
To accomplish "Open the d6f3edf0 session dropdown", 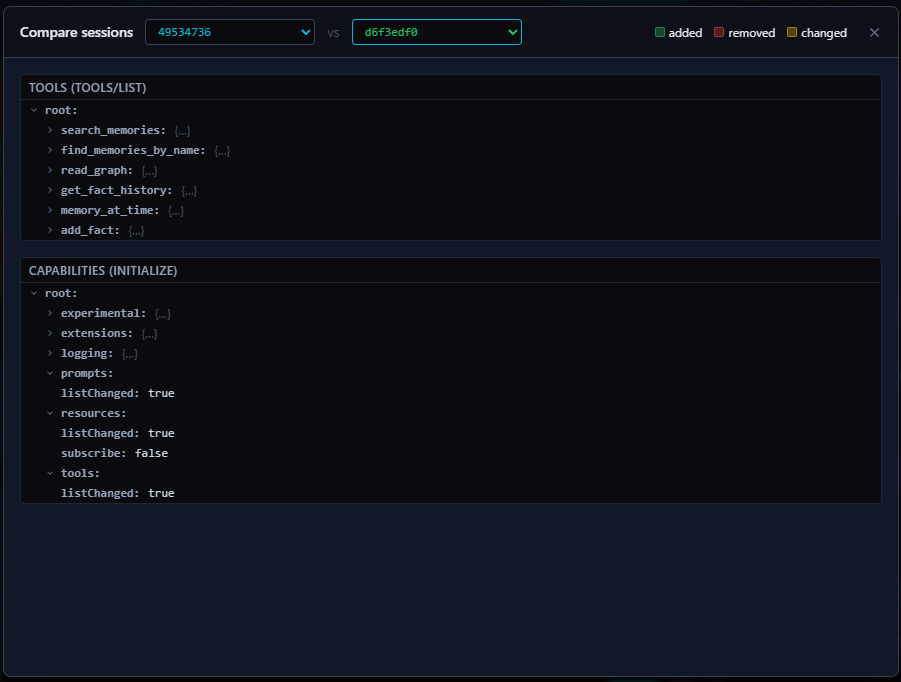I will pyautogui.click(x=437, y=32).
